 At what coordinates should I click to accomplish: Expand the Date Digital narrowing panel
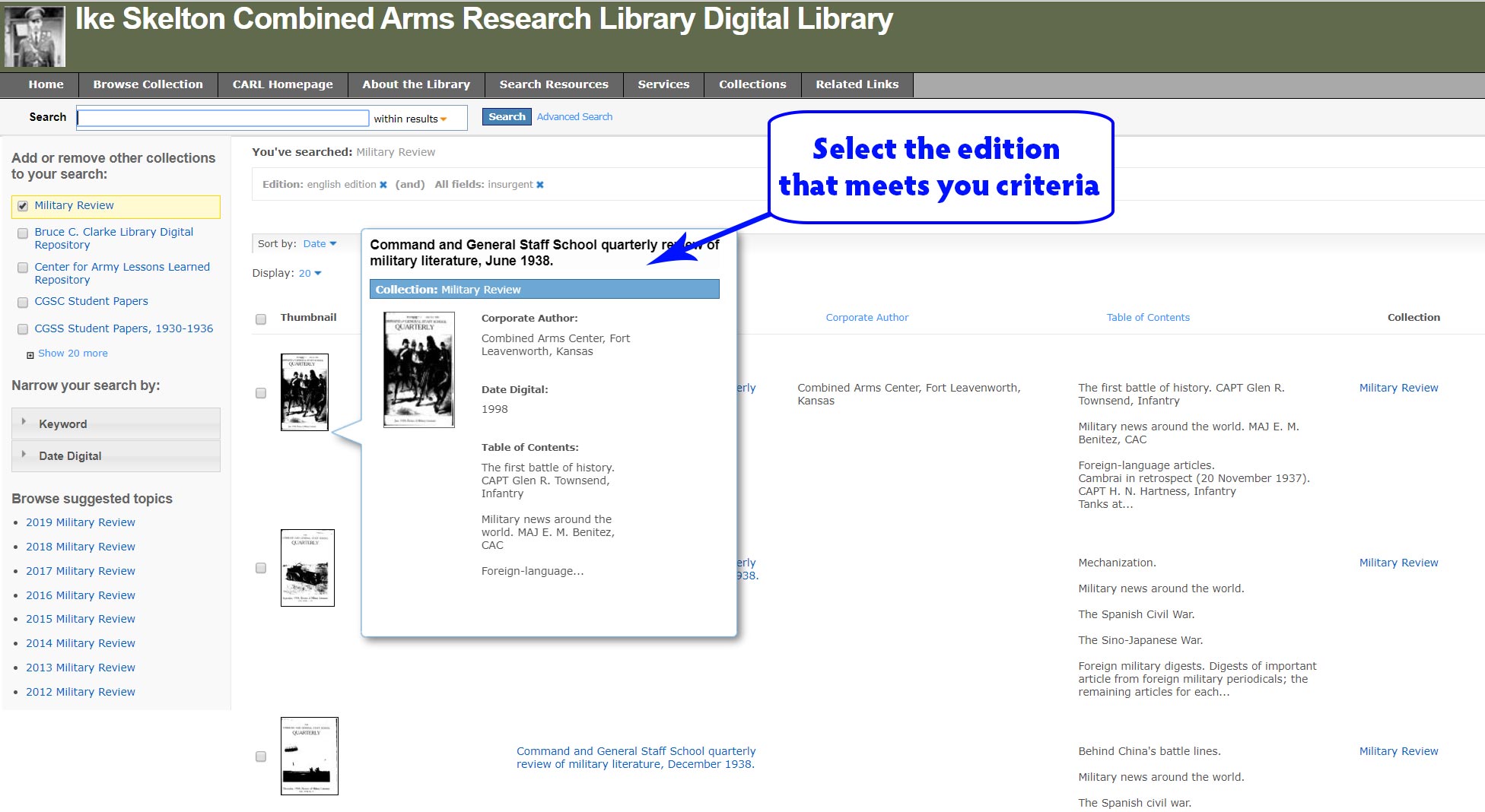point(116,455)
